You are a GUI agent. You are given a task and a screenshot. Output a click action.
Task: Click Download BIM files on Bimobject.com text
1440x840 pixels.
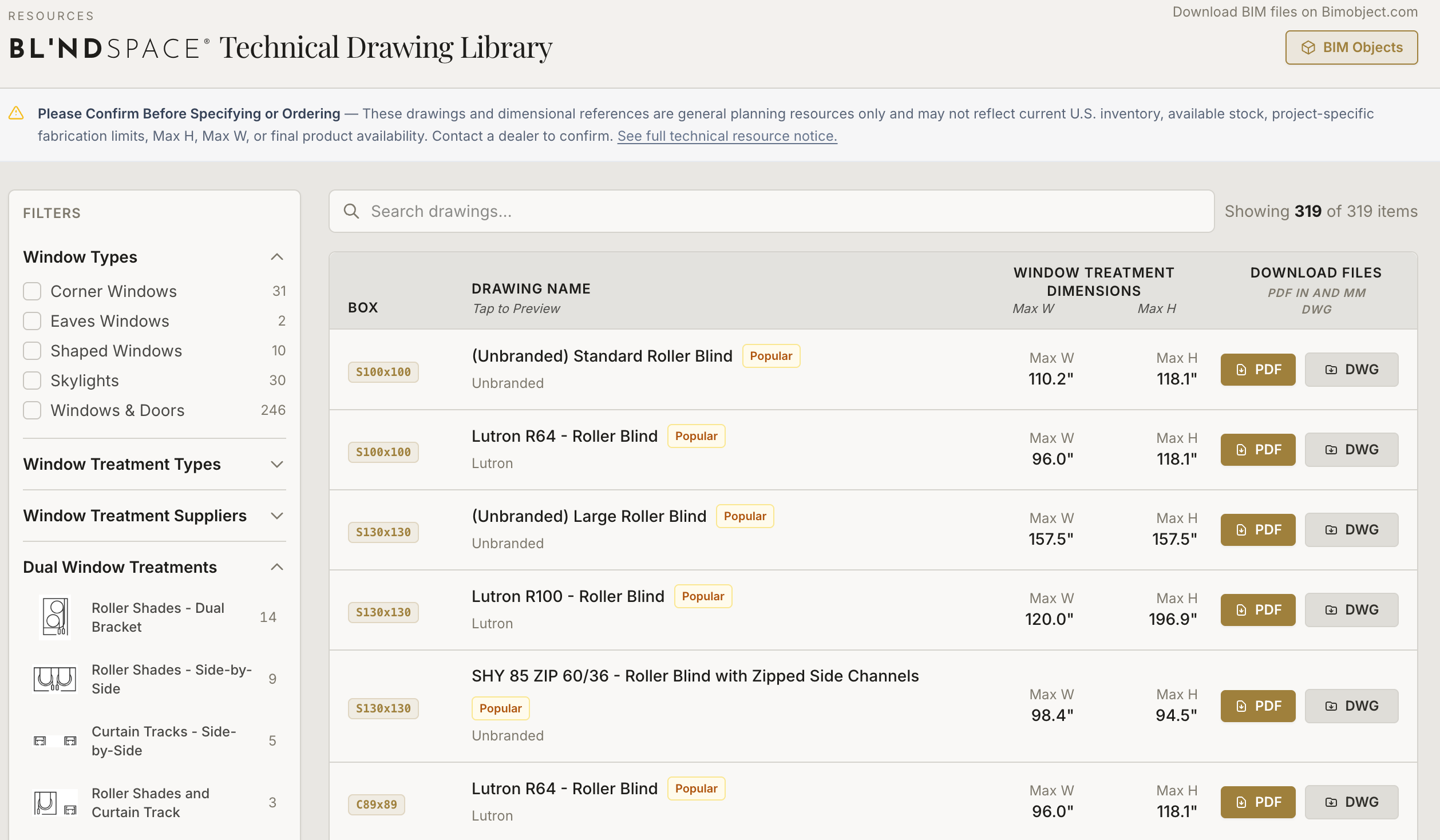tap(1295, 12)
